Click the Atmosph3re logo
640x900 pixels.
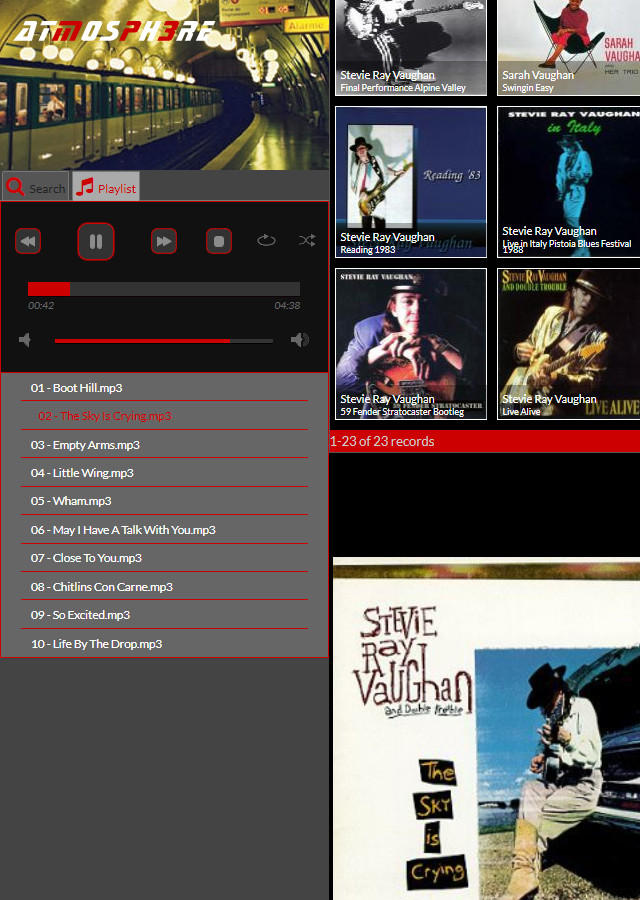[x=115, y=32]
